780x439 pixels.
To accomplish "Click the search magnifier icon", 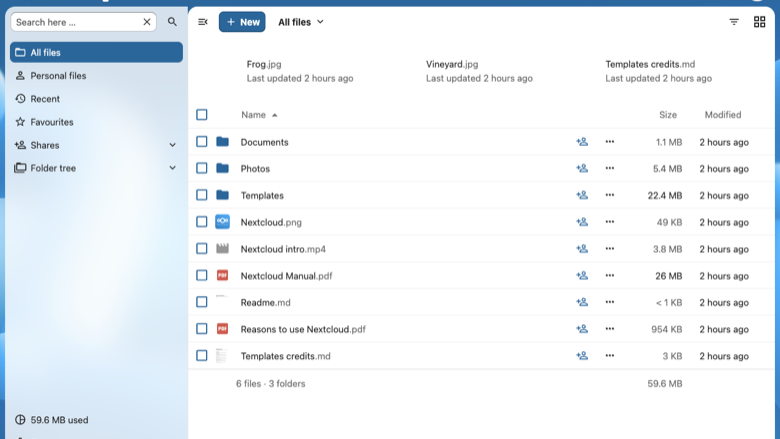I will (x=172, y=22).
